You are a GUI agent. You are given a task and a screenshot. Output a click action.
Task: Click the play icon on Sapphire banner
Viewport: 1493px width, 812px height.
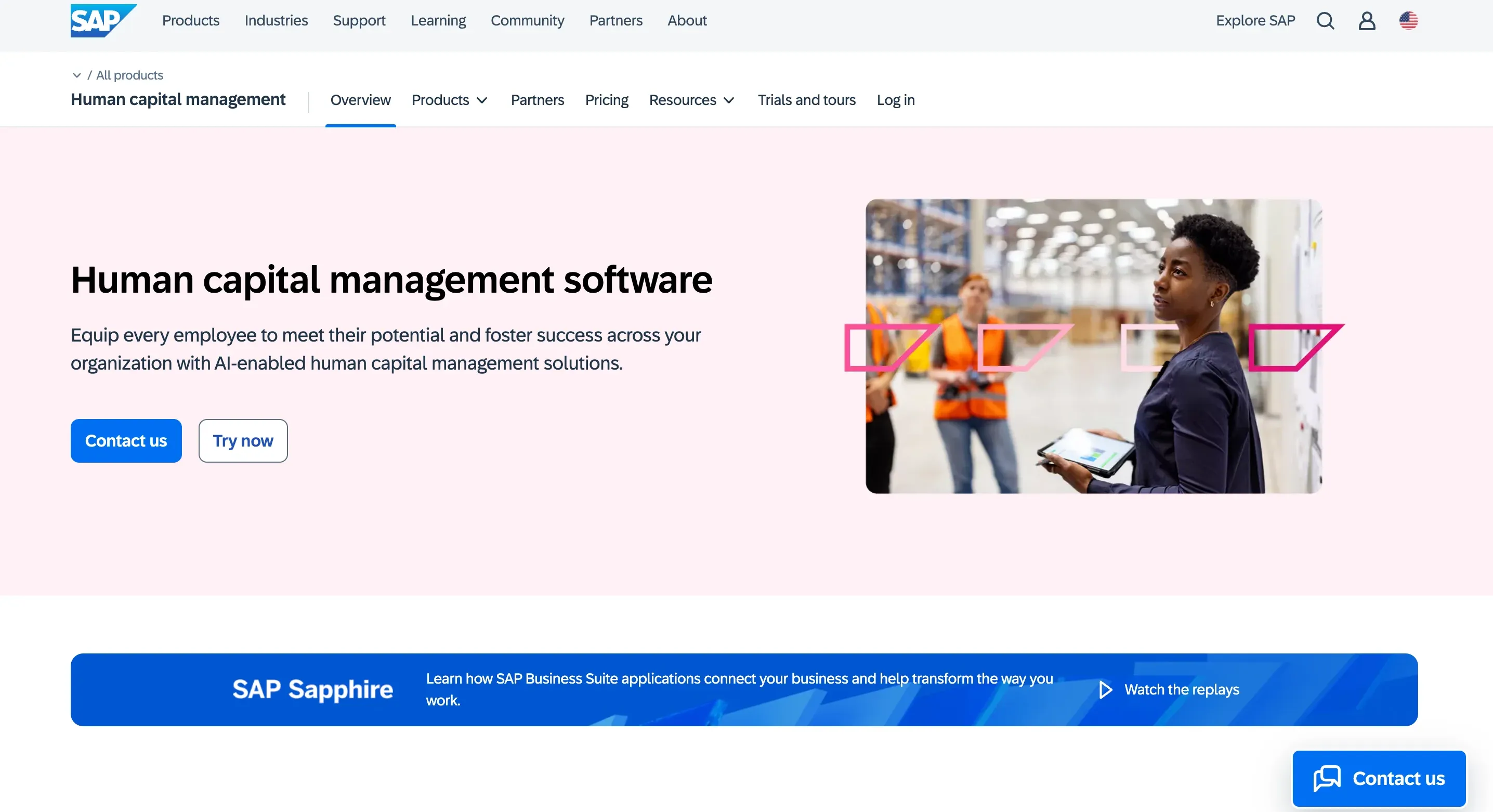(x=1105, y=690)
